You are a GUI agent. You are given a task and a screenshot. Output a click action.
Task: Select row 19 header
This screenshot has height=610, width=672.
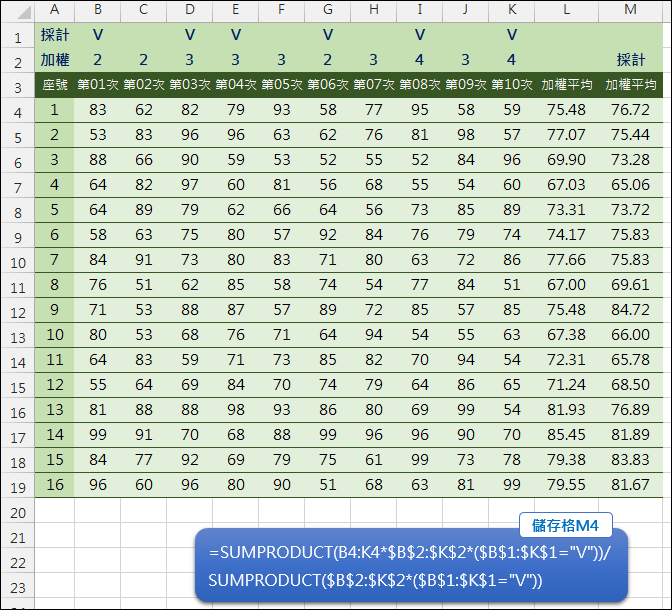(x=16, y=485)
